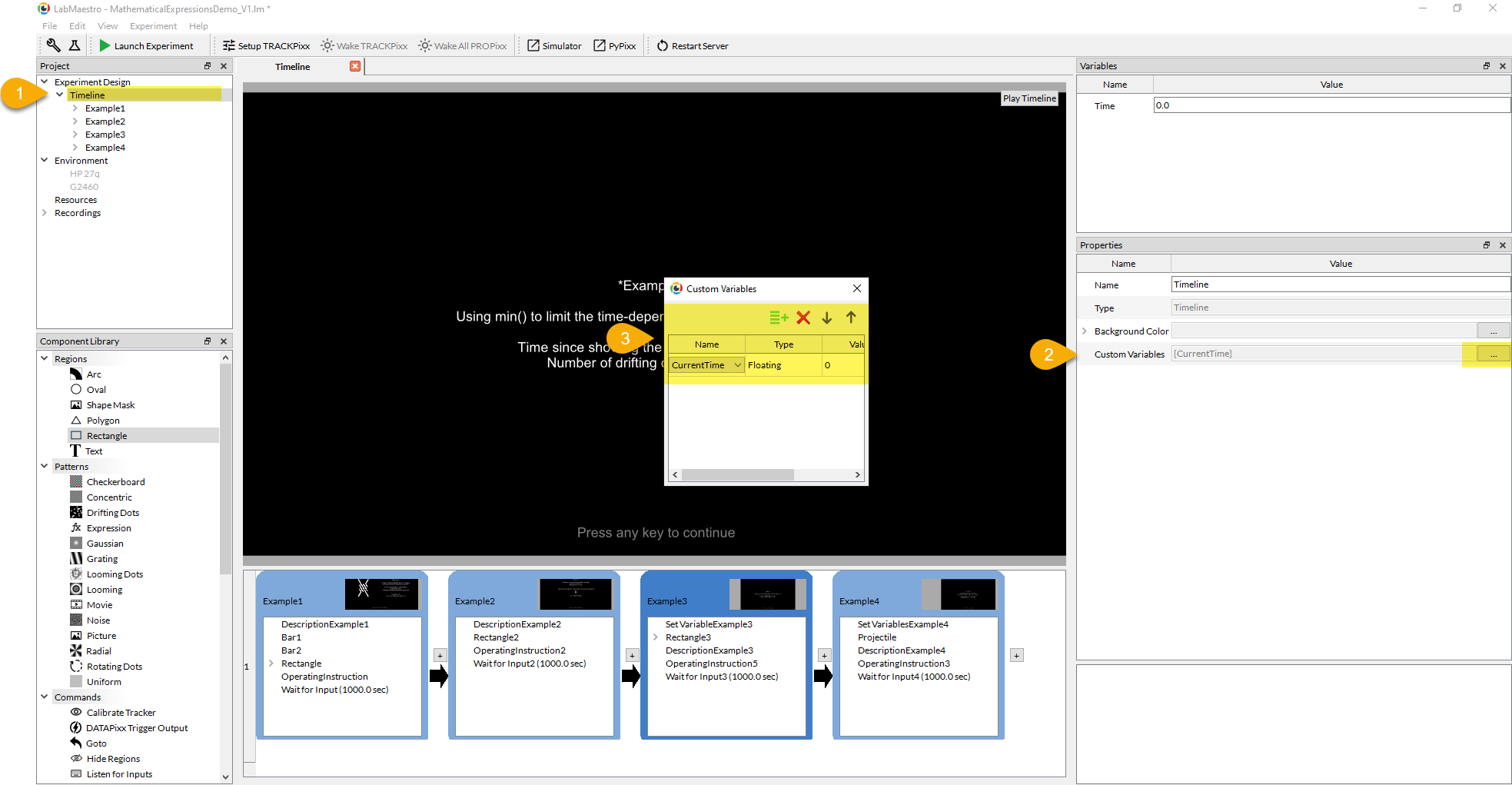Collapse the Environment tree section
The width and height of the screenshot is (1512, 785).
[45, 161]
